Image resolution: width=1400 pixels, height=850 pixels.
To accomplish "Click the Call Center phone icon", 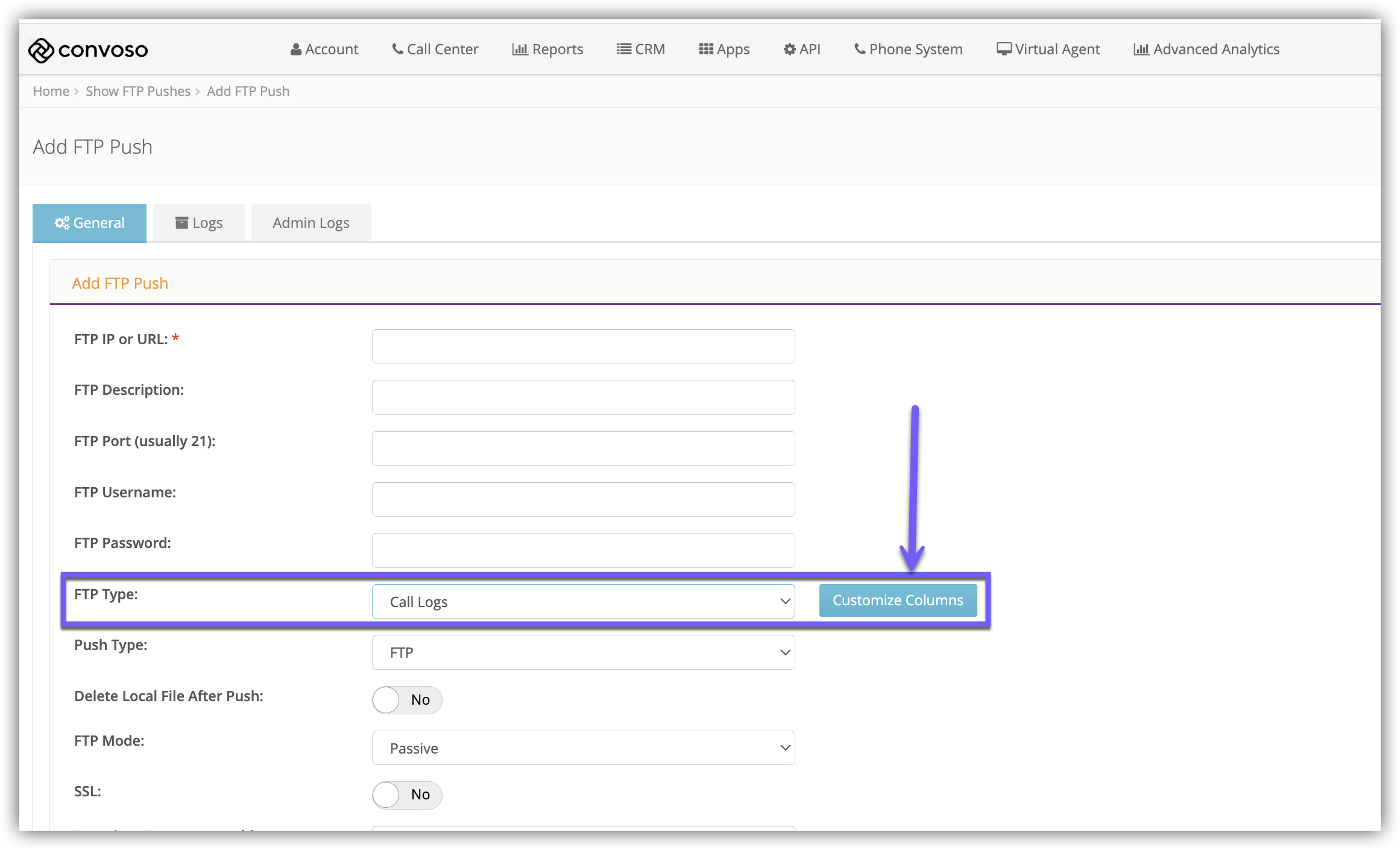I will coord(398,49).
